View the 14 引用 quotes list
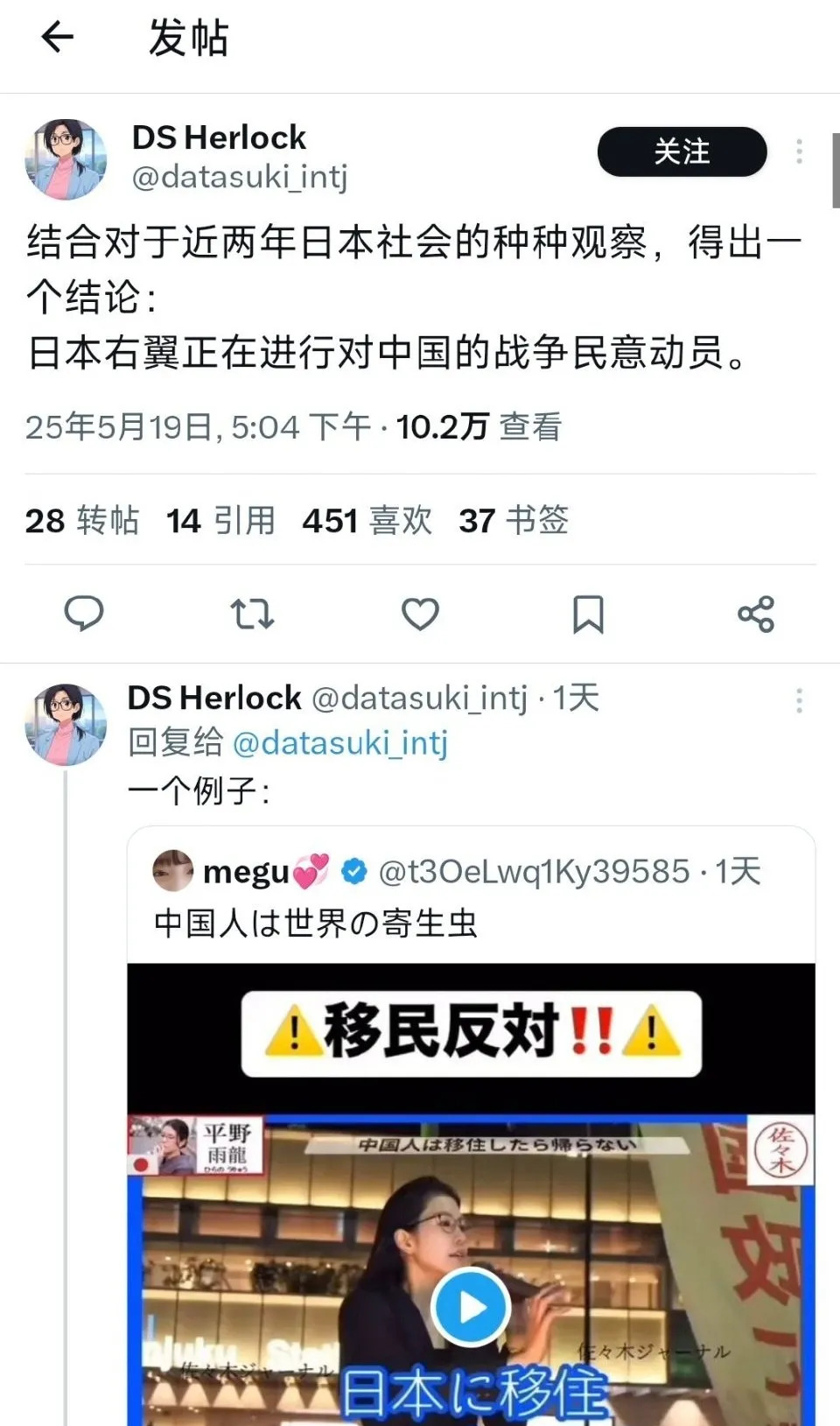This screenshot has height=1426, width=840. click(x=220, y=521)
